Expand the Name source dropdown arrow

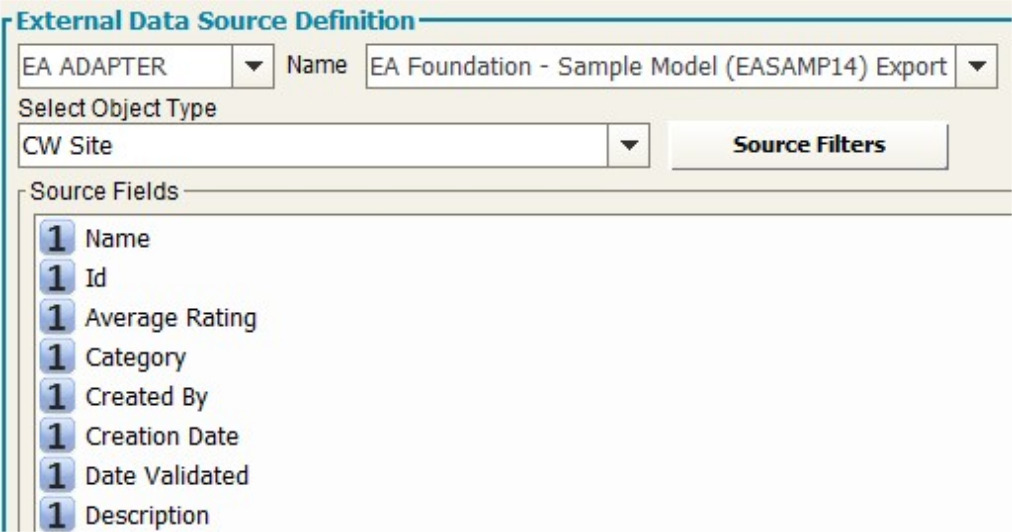click(x=977, y=68)
